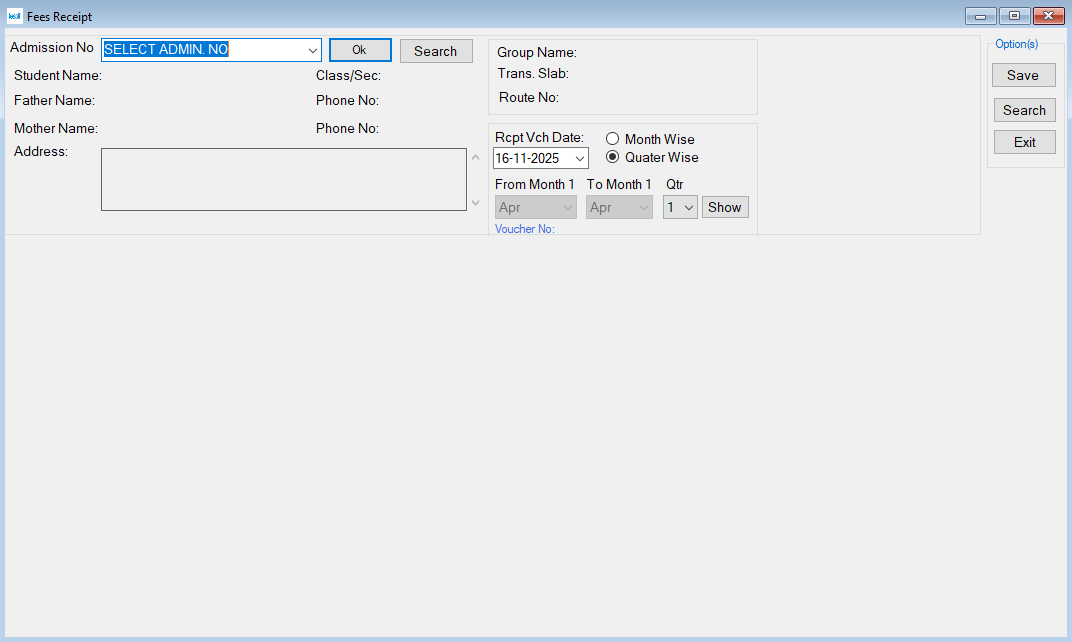Click inside the Address text box

point(284,180)
